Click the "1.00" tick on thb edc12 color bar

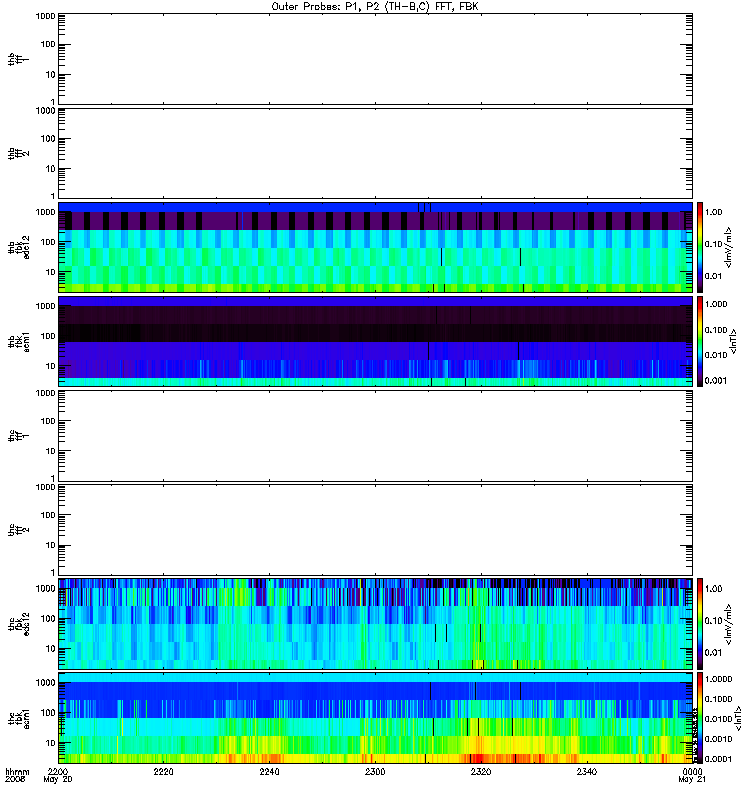tap(713, 212)
